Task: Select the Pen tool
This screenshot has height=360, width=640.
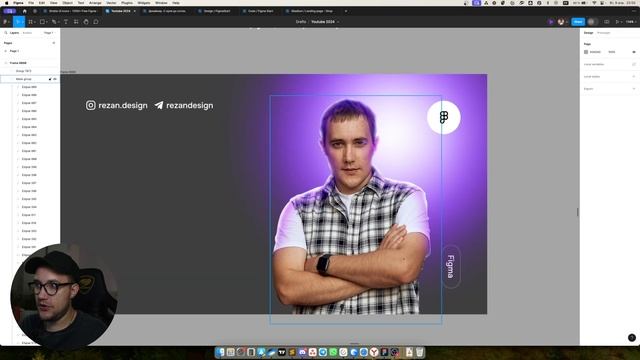Action: click(x=53, y=22)
